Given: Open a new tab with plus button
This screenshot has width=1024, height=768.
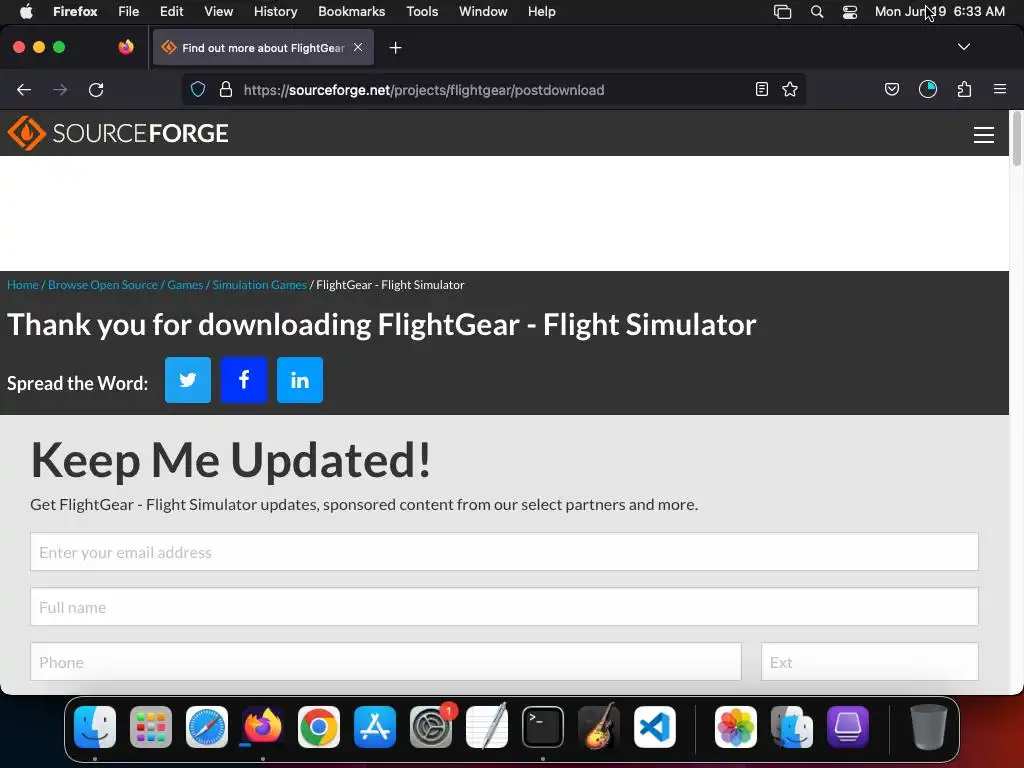Looking at the screenshot, I should point(395,48).
